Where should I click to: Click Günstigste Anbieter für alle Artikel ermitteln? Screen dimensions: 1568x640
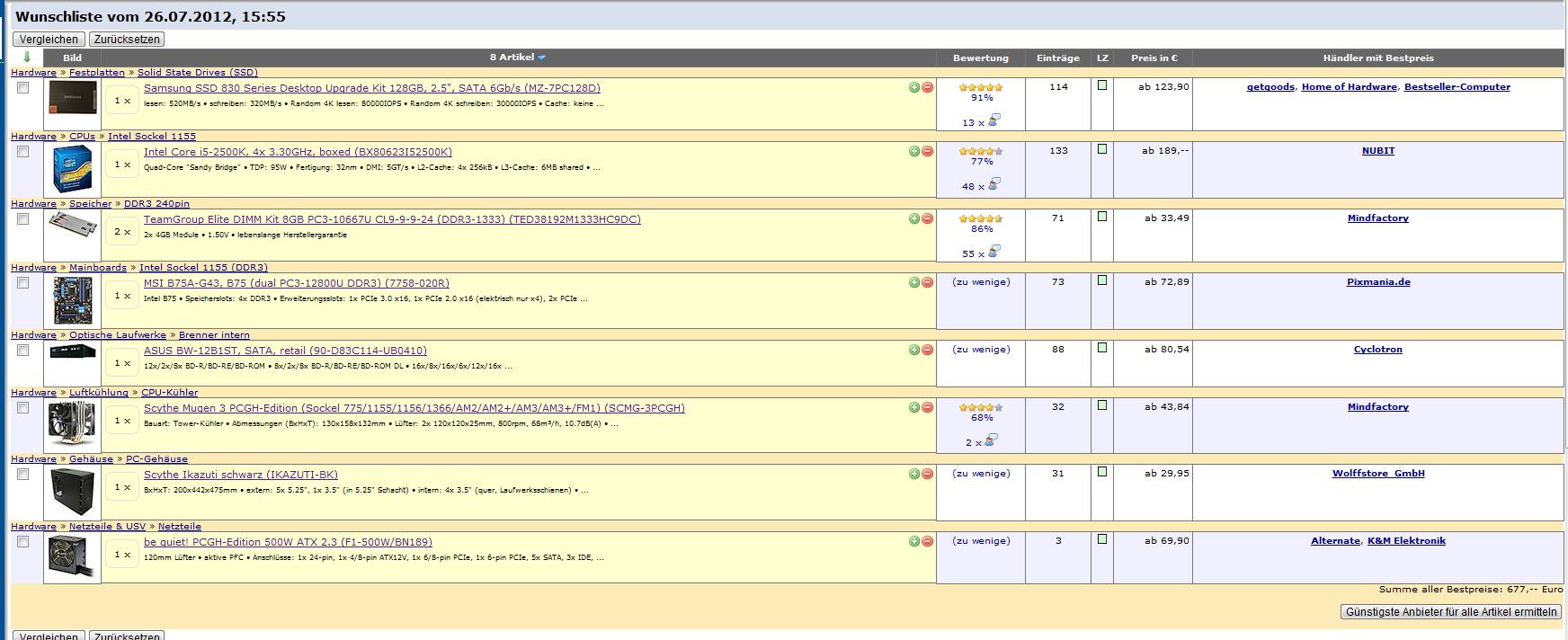pyautogui.click(x=1451, y=612)
